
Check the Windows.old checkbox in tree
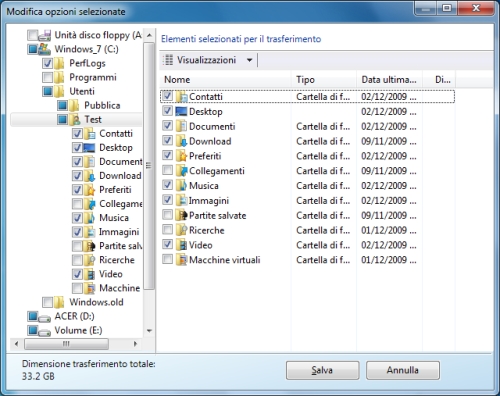pyautogui.click(x=48, y=302)
